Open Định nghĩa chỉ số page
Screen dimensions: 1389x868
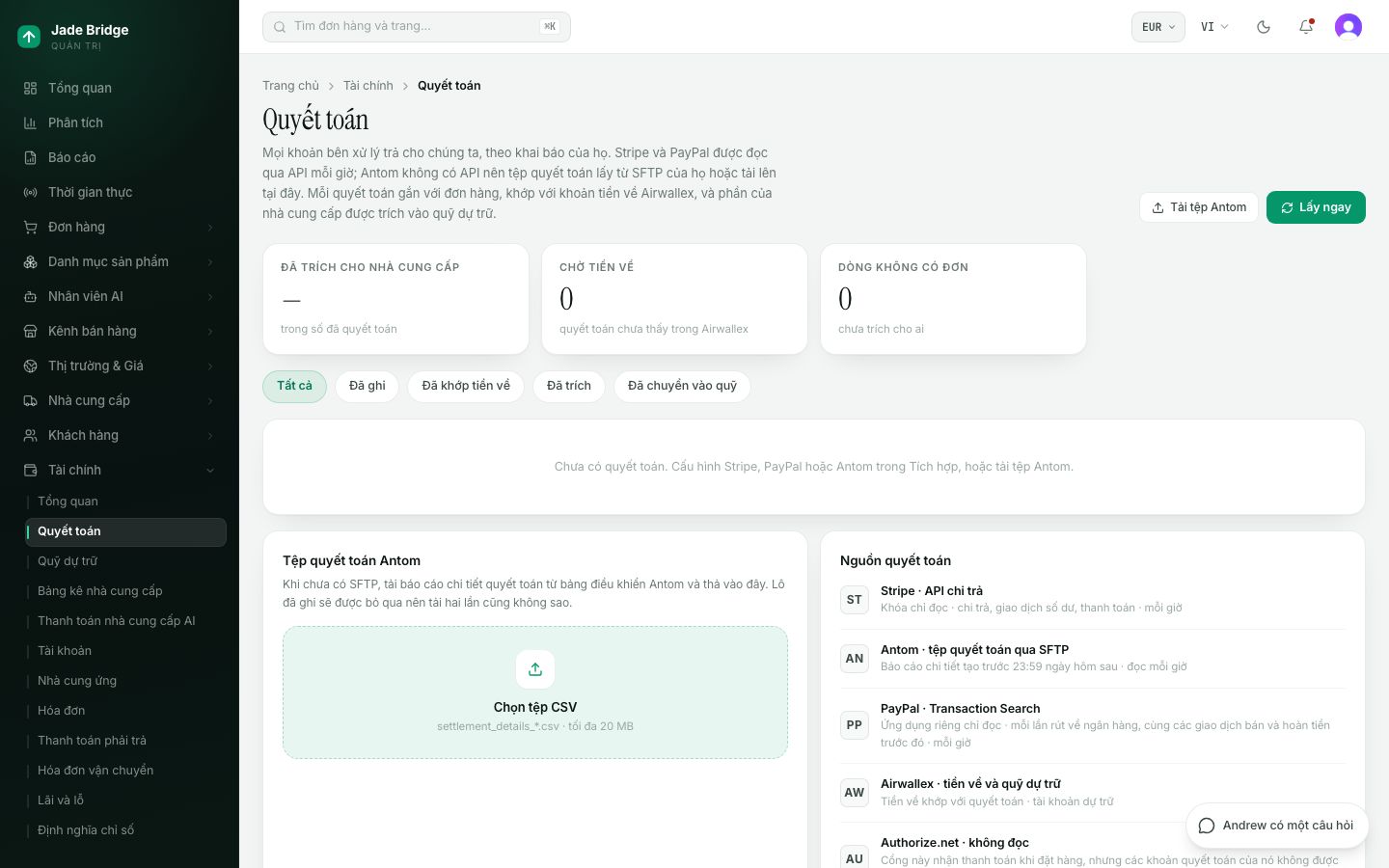[x=126, y=830]
